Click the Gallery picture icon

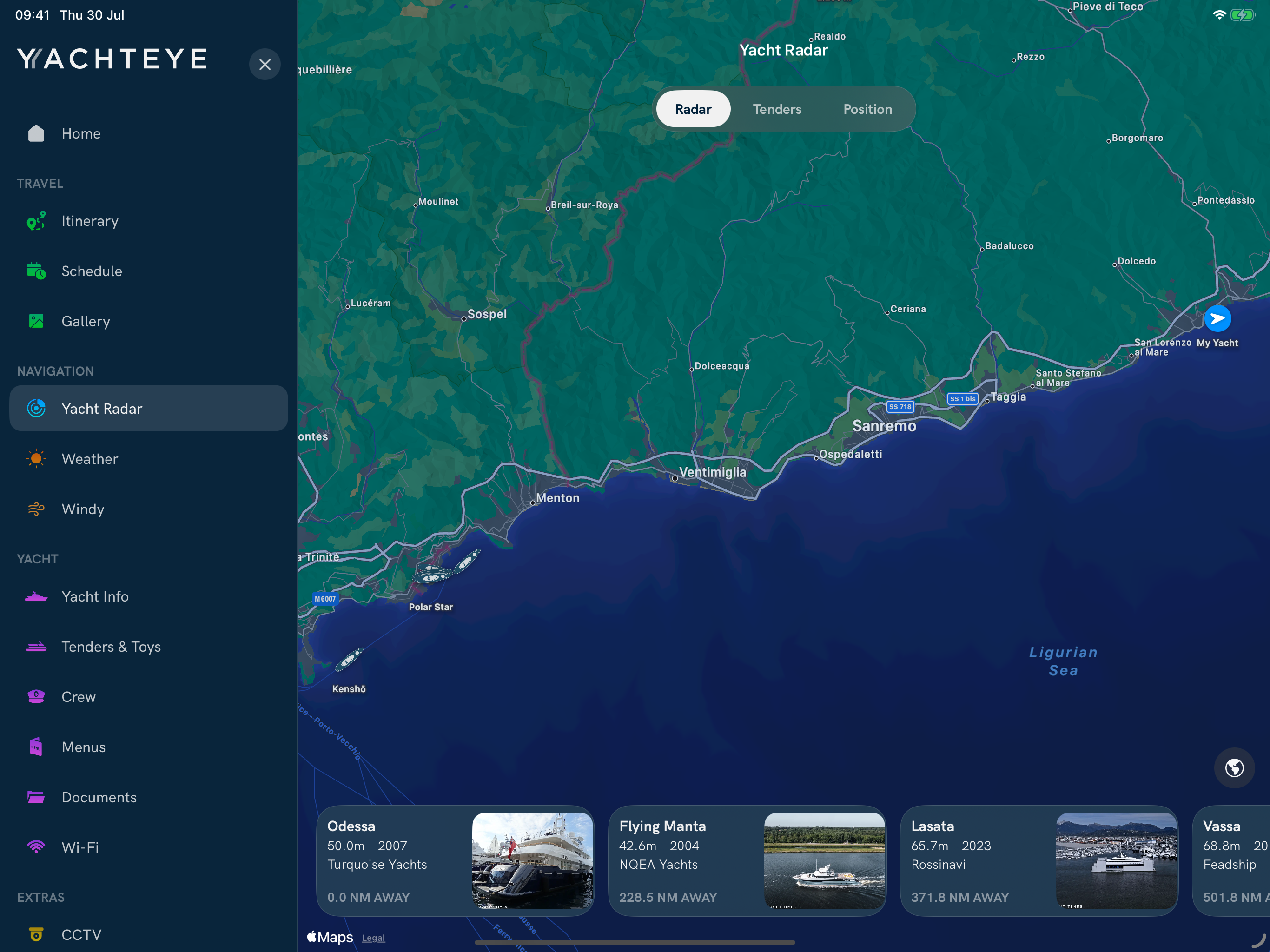tap(36, 321)
